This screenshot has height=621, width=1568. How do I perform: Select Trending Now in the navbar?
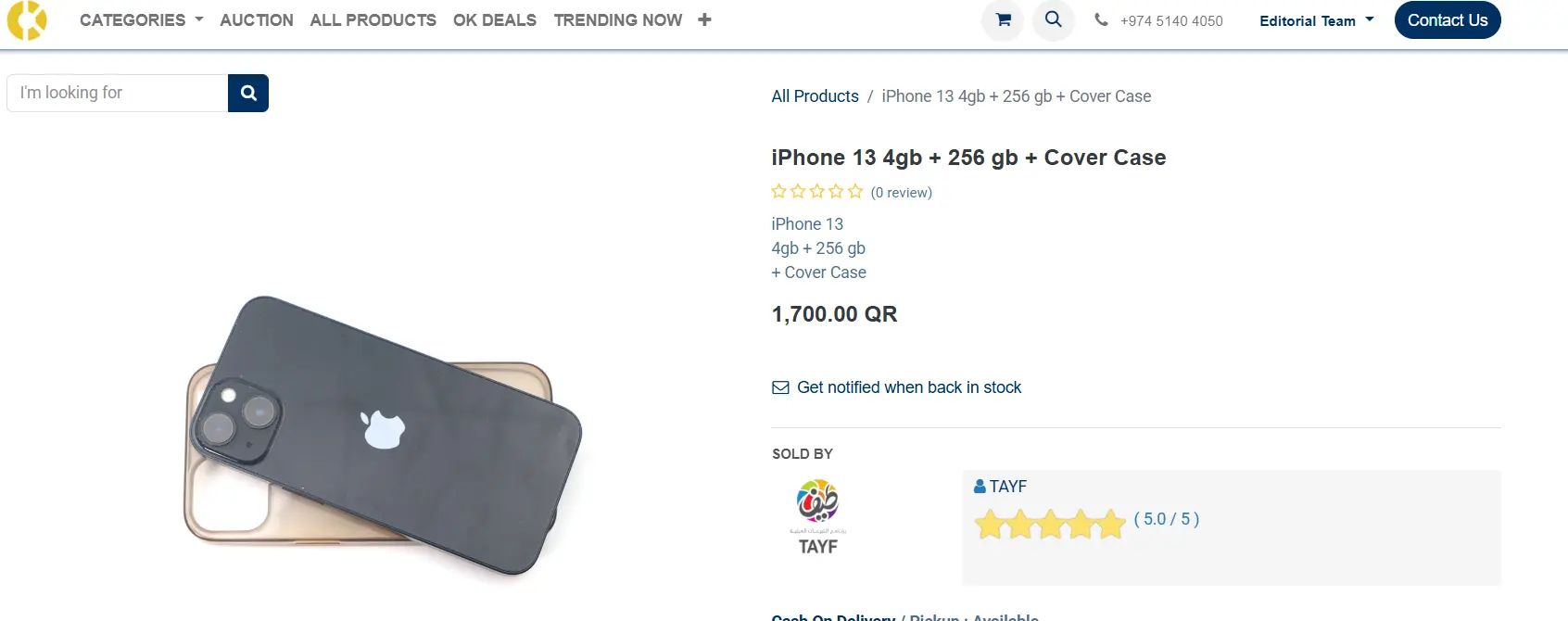point(618,20)
